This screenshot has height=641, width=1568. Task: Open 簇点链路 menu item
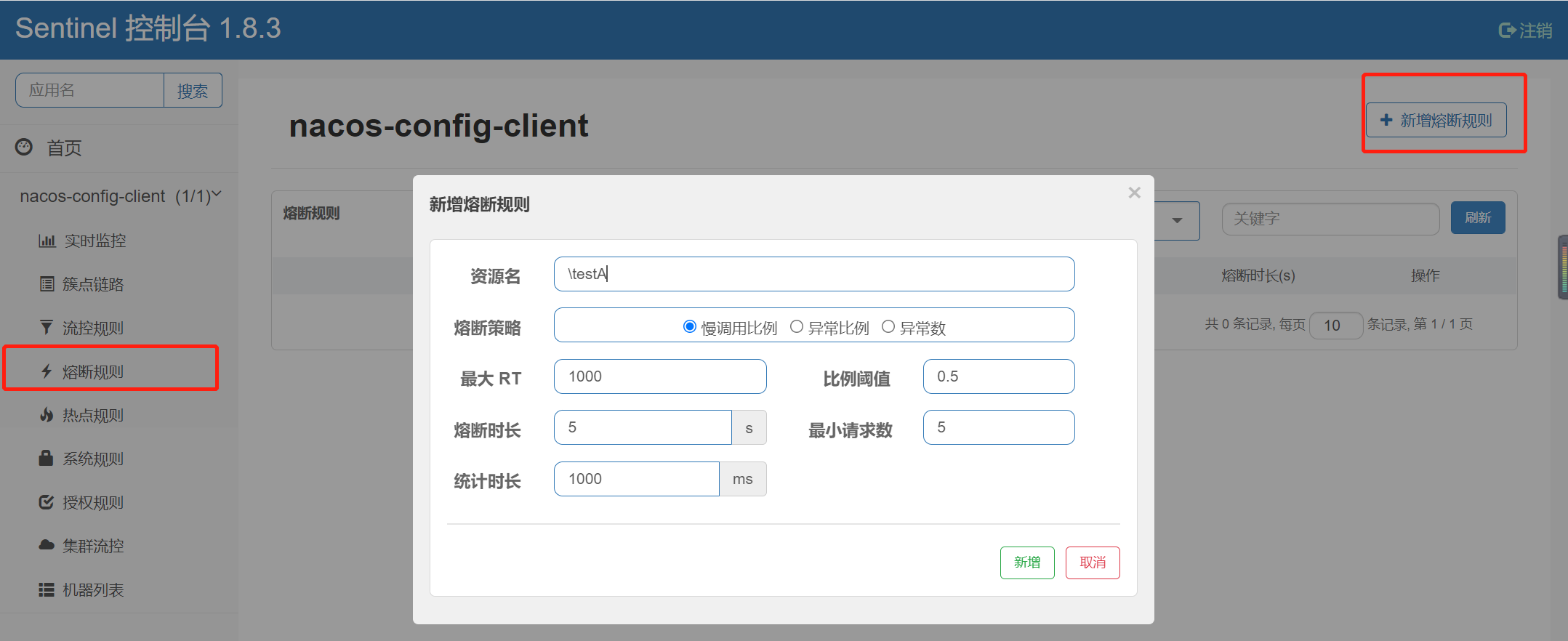coord(93,284)
